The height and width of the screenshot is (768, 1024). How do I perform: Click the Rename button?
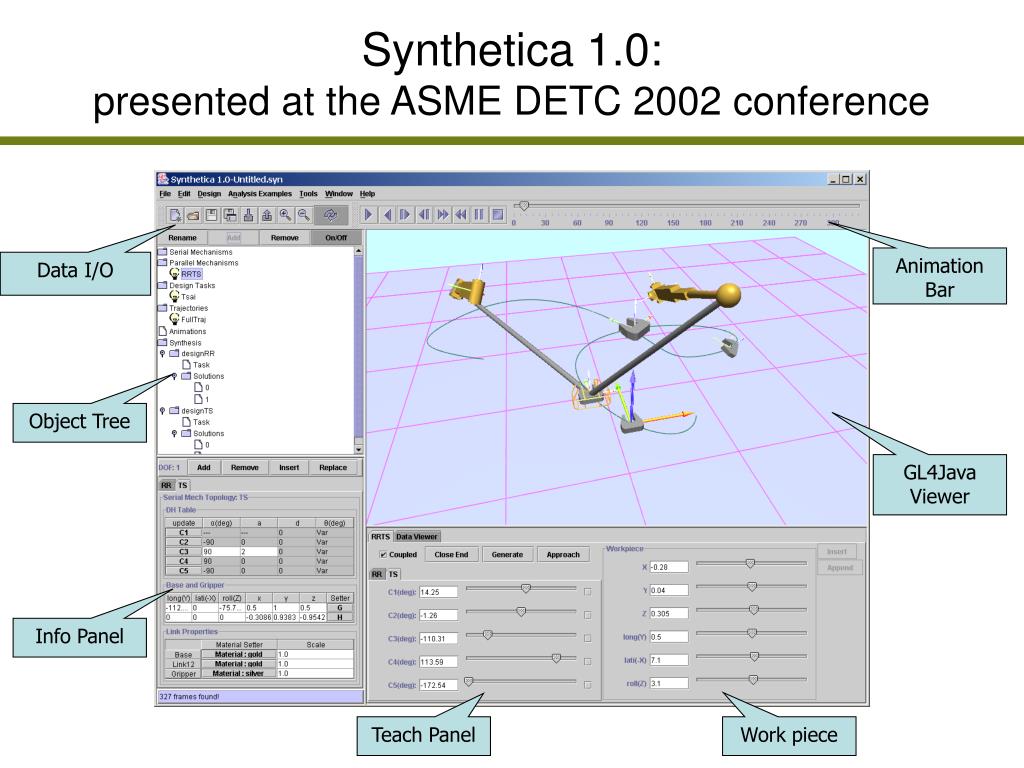click(182, 238)
